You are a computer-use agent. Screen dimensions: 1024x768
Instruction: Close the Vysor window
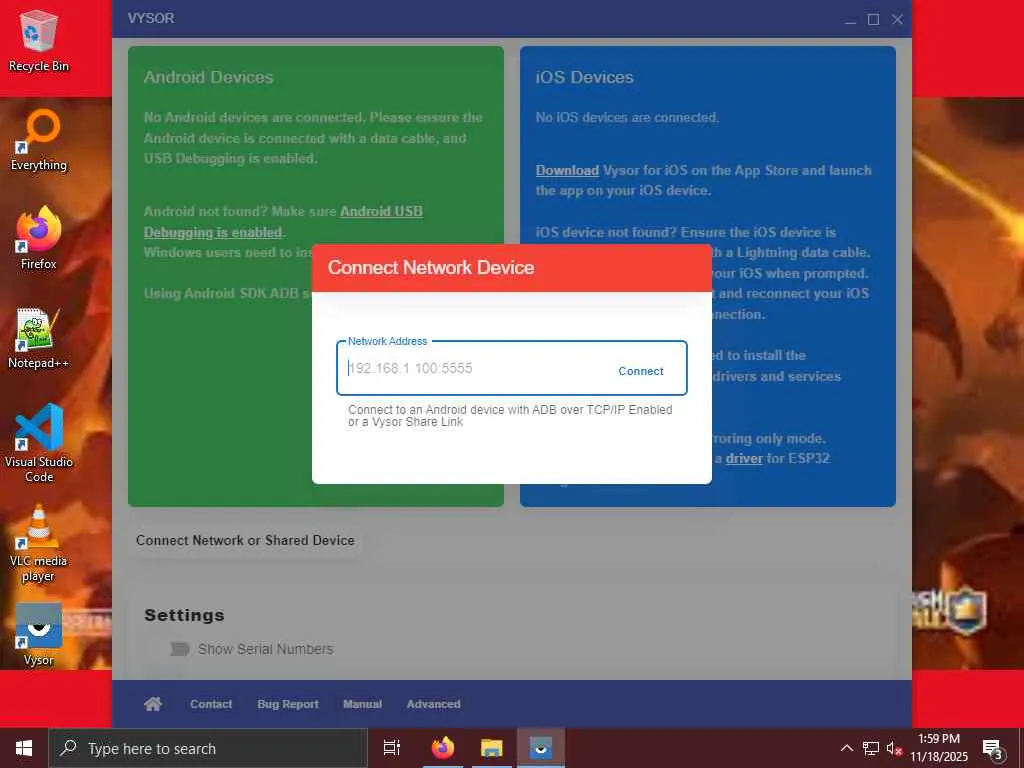pos(897,20)
